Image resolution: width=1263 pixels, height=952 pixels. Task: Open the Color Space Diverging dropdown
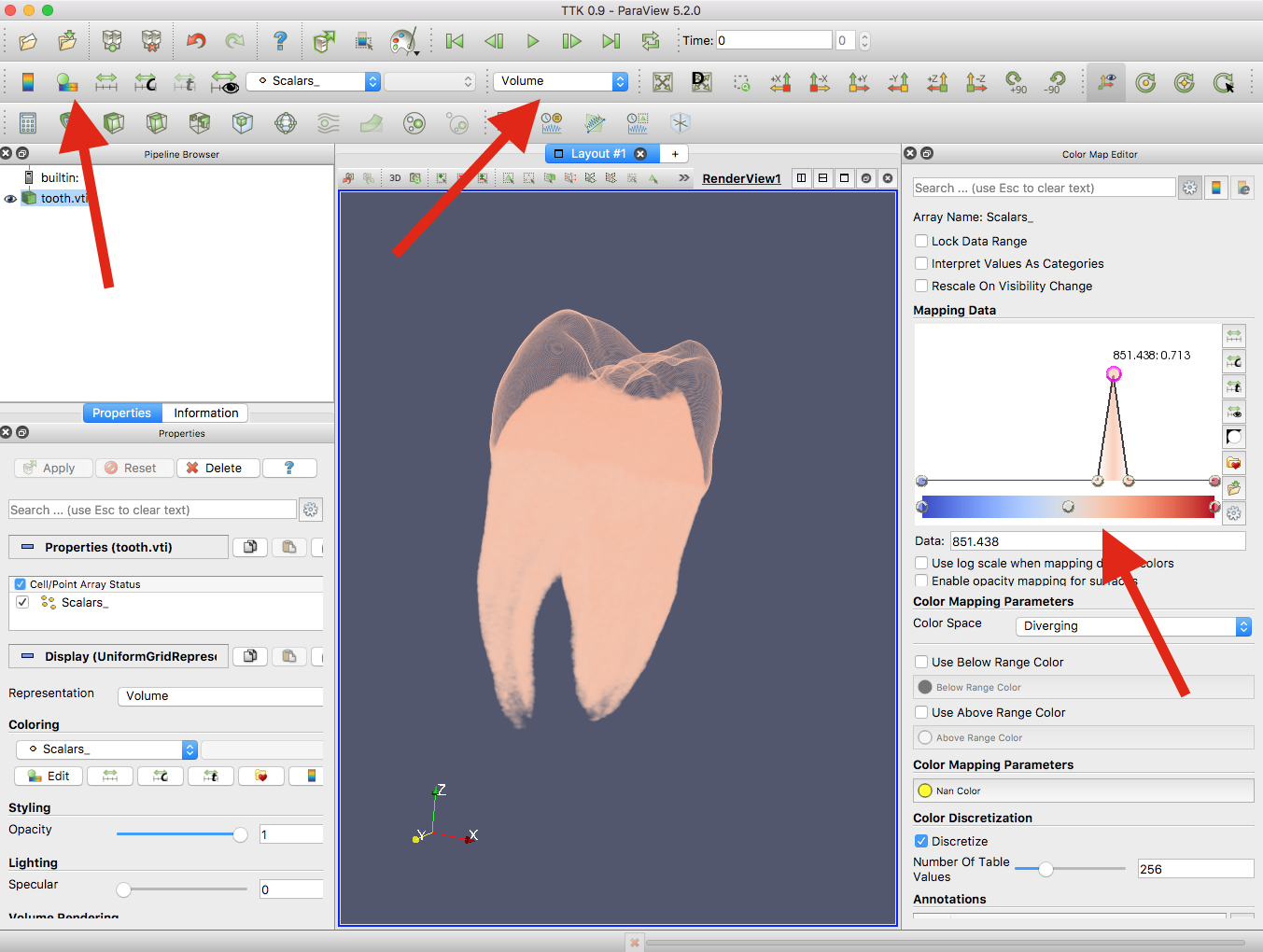(1133, 626)
